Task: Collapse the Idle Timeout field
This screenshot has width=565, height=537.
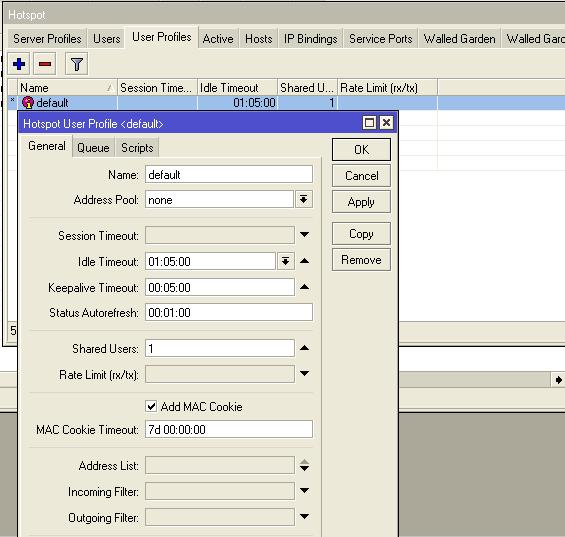Action: [304, 261]
